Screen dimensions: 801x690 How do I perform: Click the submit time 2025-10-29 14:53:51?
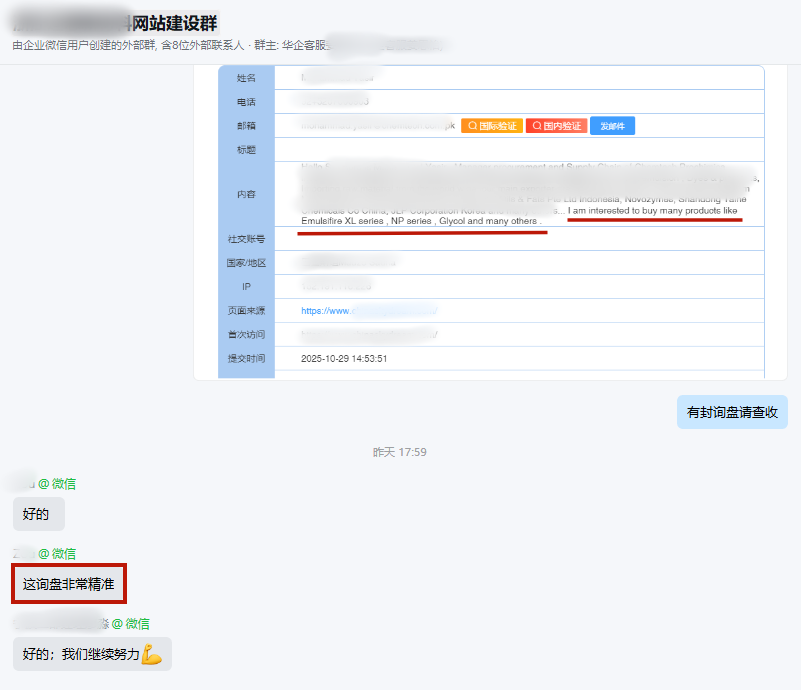pos(344,358)
